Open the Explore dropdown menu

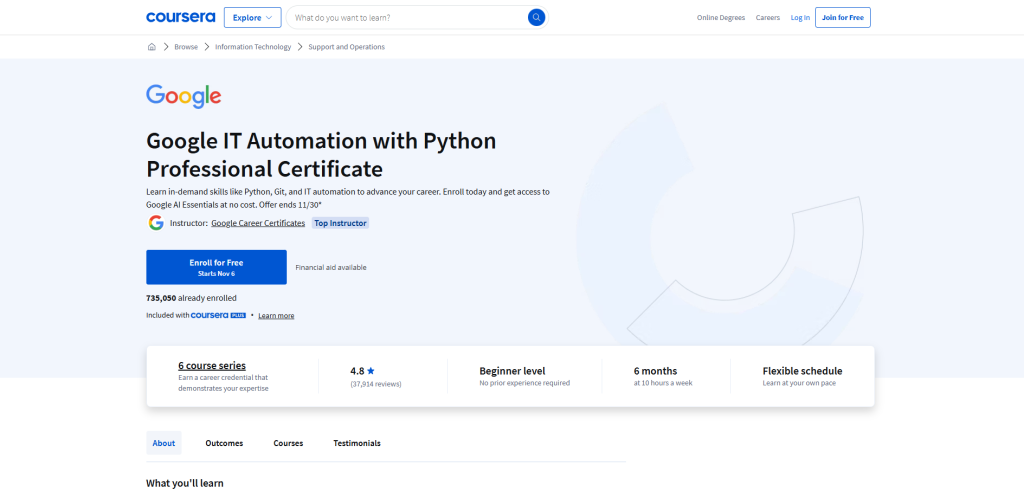[x=252, y=18]
